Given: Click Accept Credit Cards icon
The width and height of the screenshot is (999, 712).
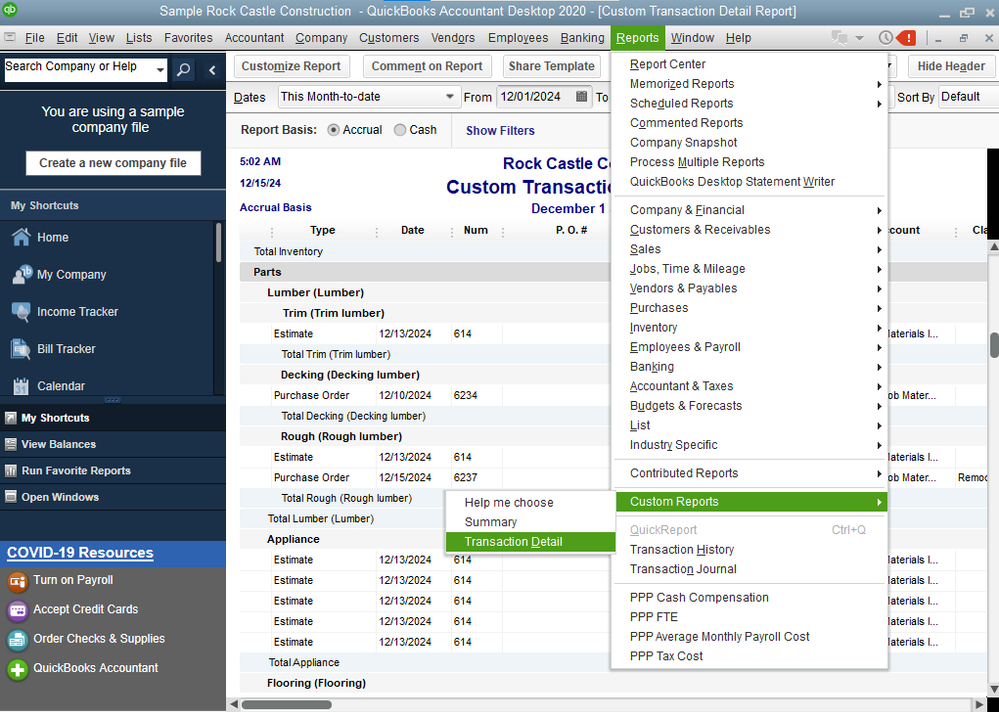Looking at the screenshot, I should click(18, 610).
